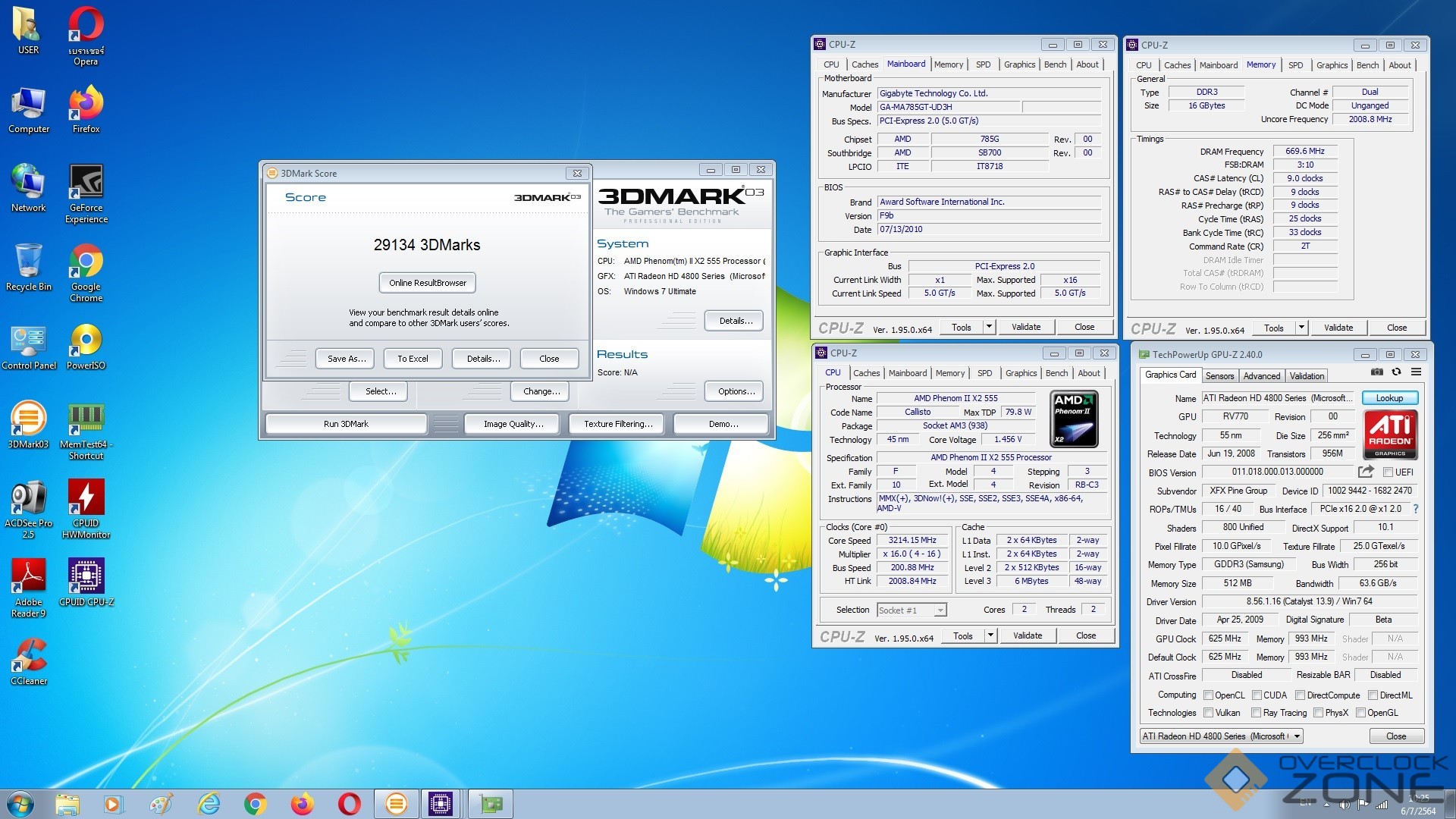Open the Socket #1 selection dropdown
Image resolution: width=1456 pixels, height=819 pixels.
tap(940, 610)
